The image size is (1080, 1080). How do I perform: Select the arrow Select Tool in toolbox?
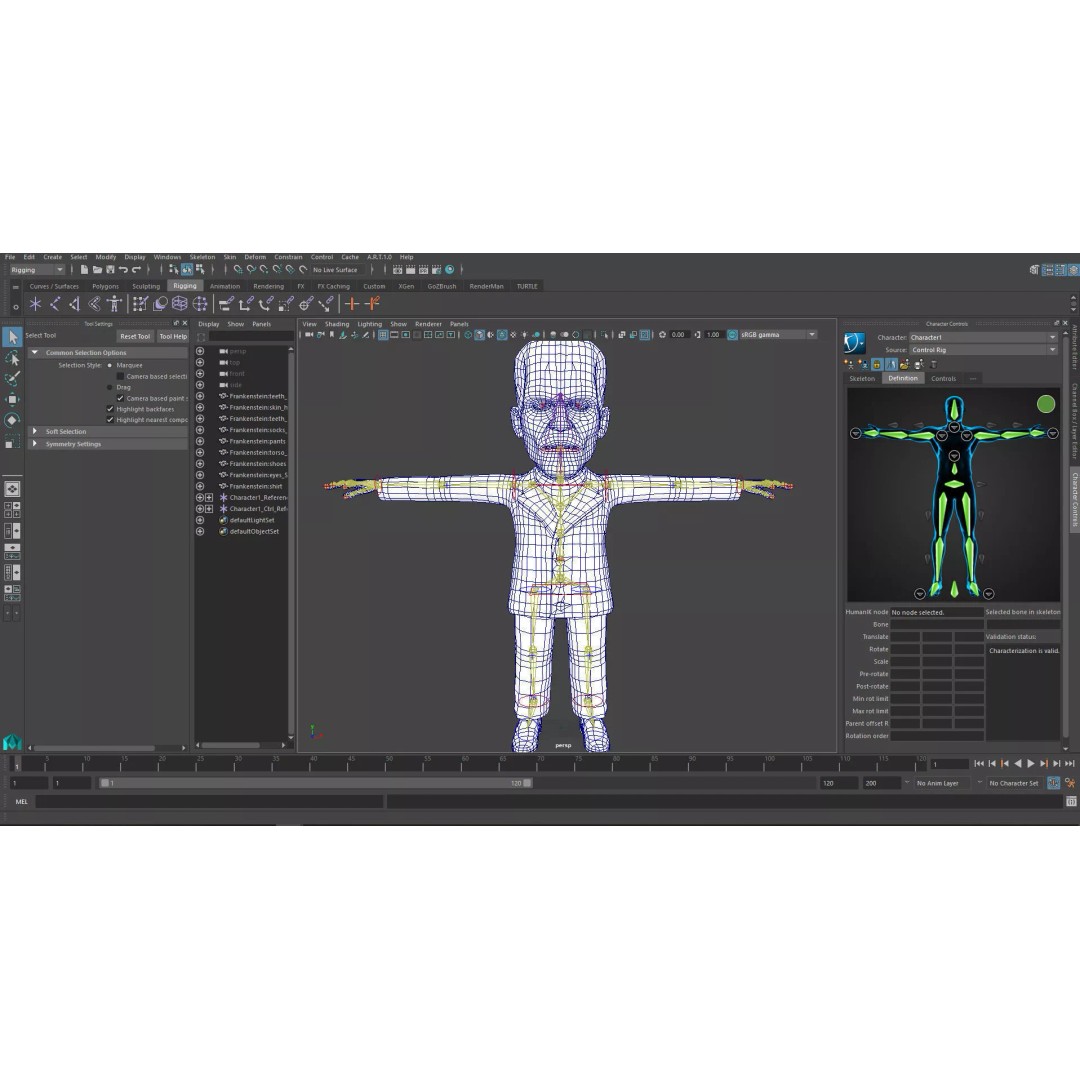[12, 337]
